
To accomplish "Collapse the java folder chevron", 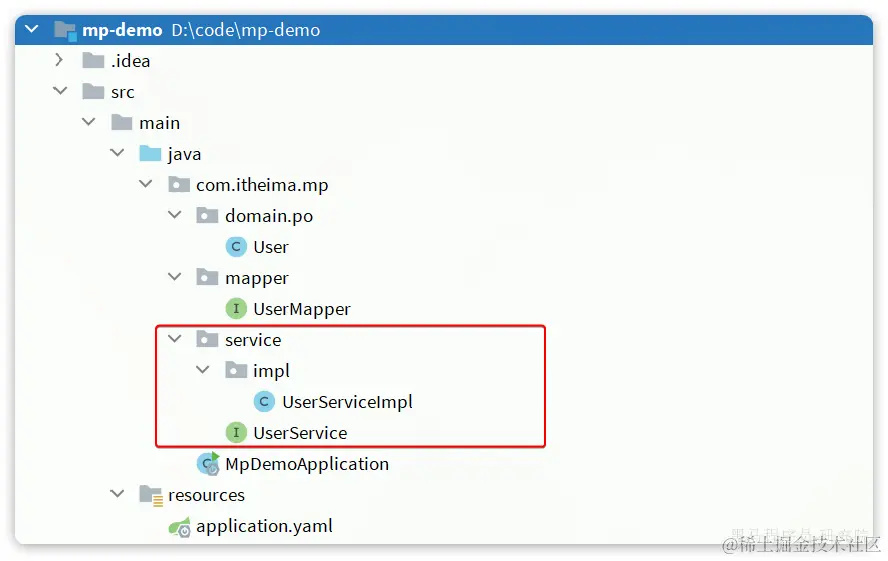I will point(117,153).
